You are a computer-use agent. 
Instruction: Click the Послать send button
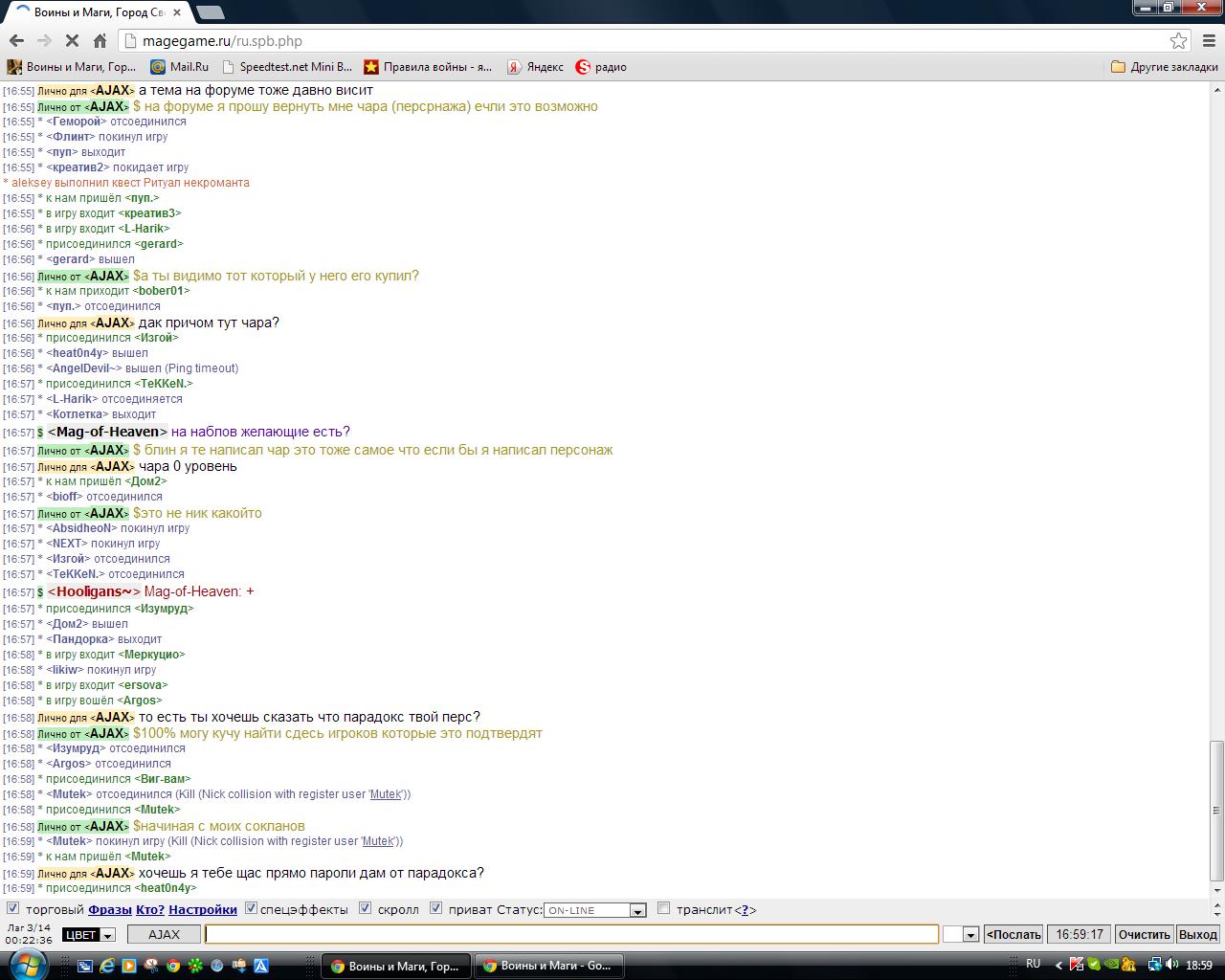(x=1013, y=935)
